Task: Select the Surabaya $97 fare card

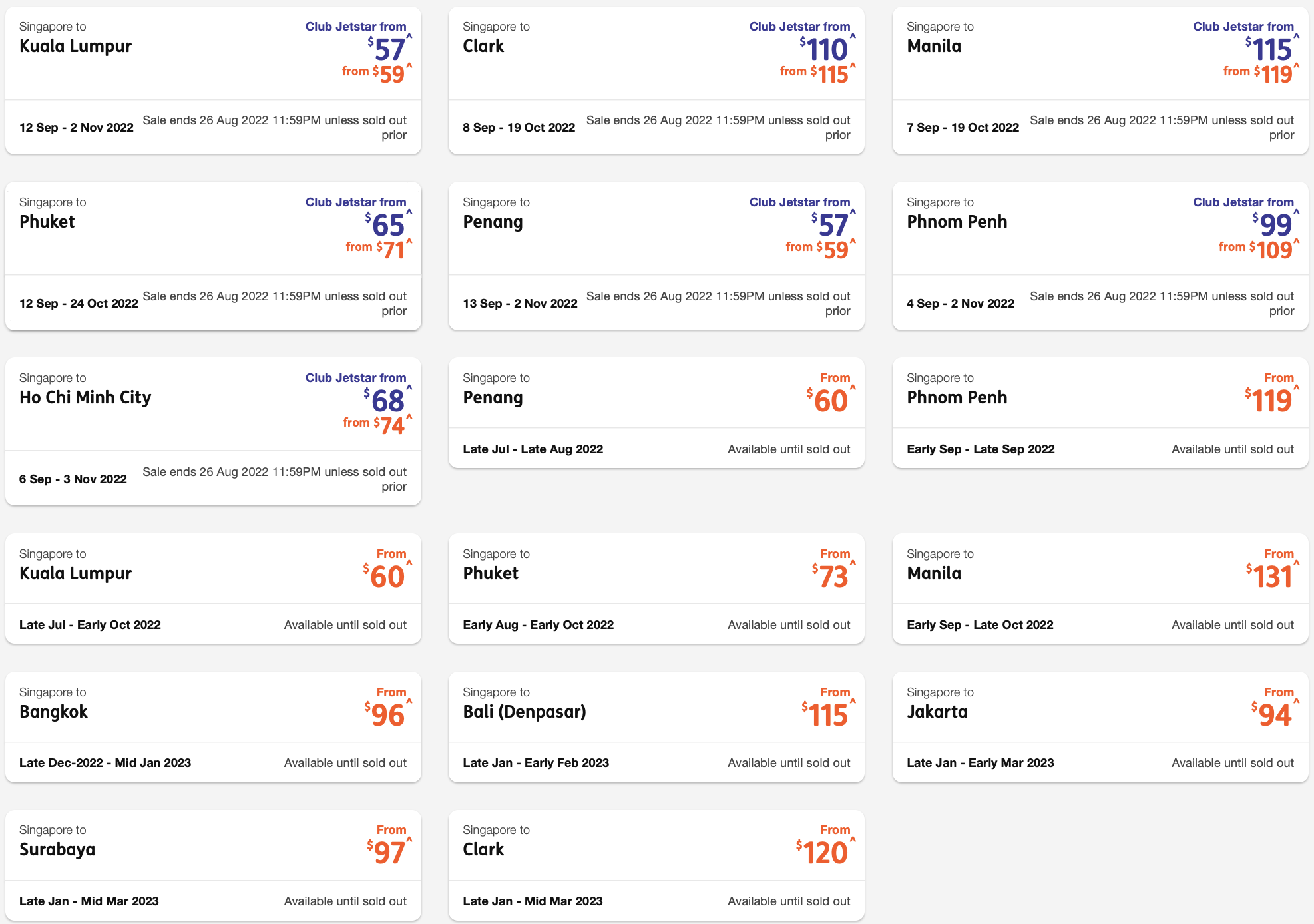Action: 213,865
